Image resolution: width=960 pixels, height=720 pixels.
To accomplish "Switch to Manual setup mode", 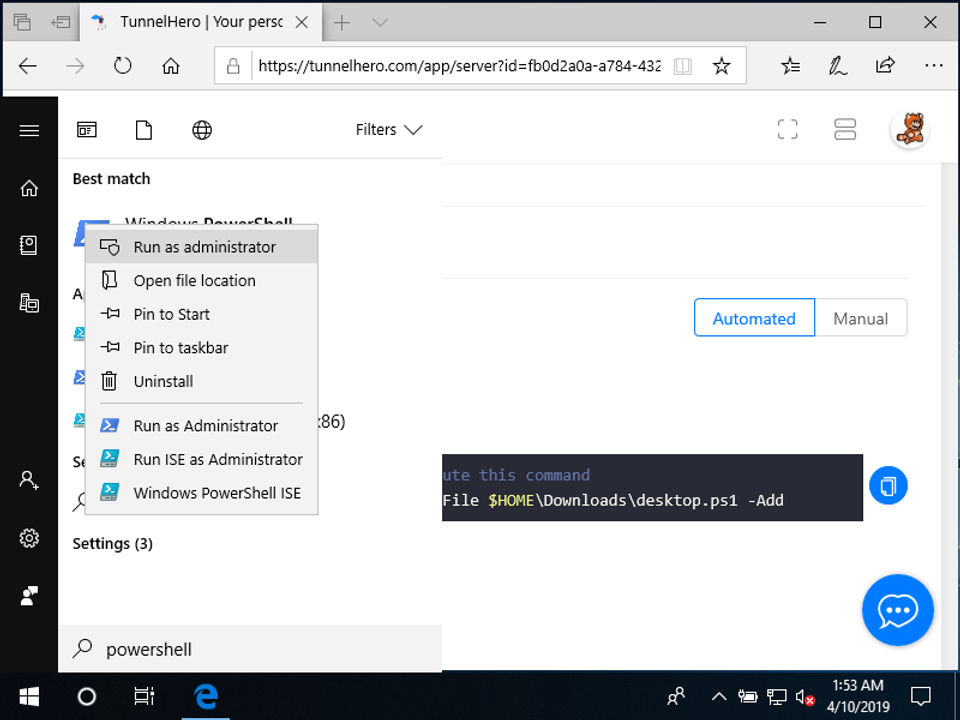I will pos(860,319).
